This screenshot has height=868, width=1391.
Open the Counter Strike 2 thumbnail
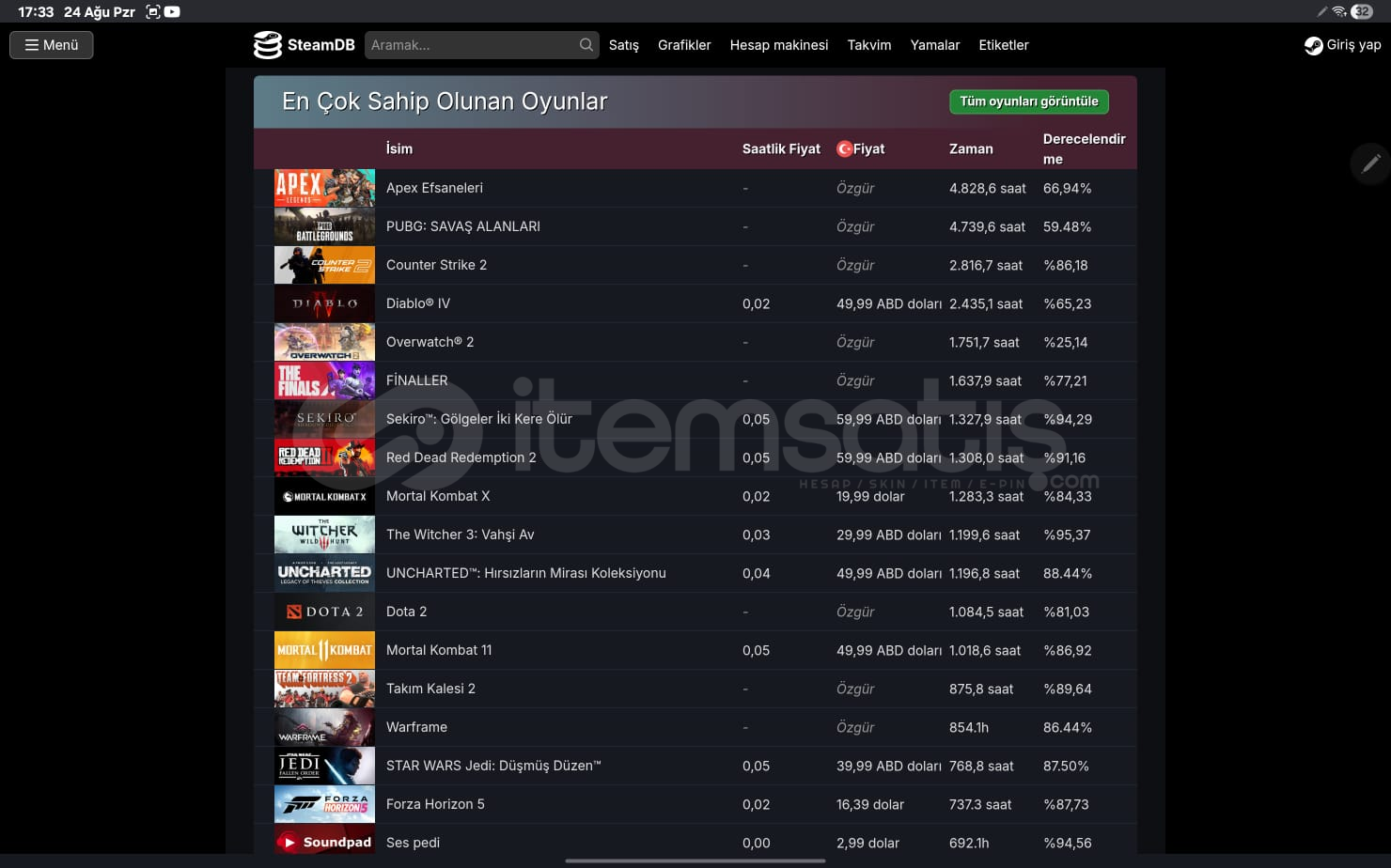(x=324, y=265)
